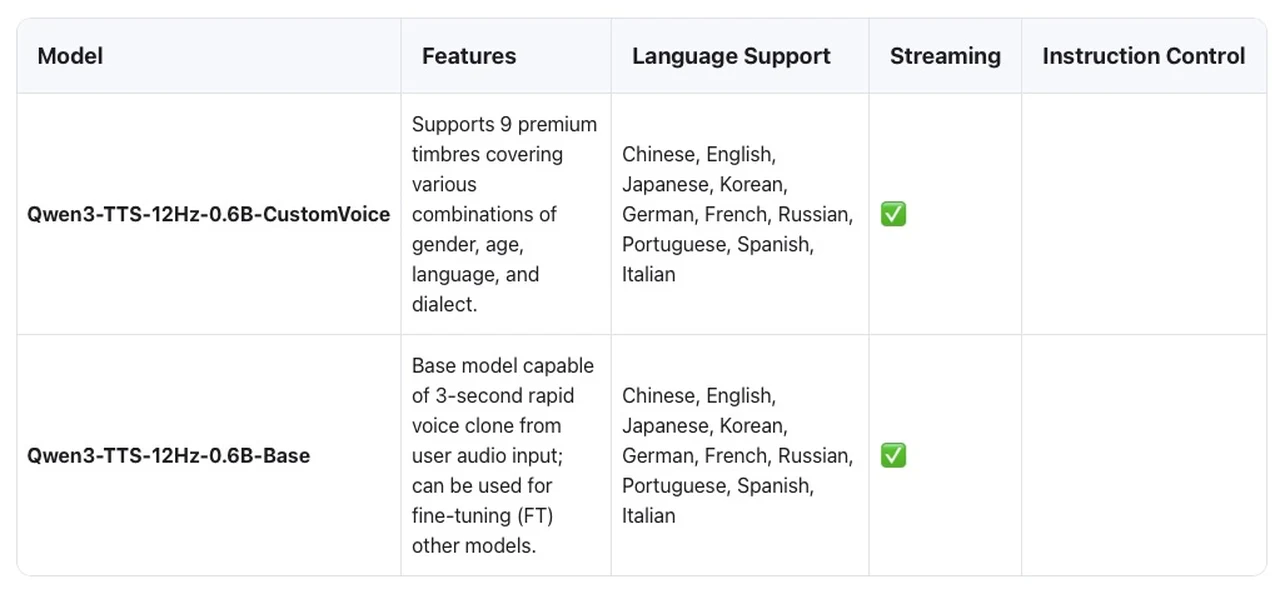Click 'German, French, Russian,' in the Base row
The height and width of the screenshot is (589, 1280).
(737, 456)
